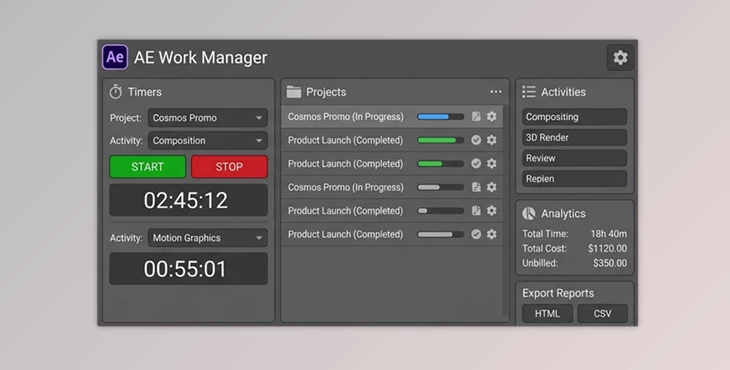The image size is (730, 370).
Task: Select the Replen activity
Action: 575,178
